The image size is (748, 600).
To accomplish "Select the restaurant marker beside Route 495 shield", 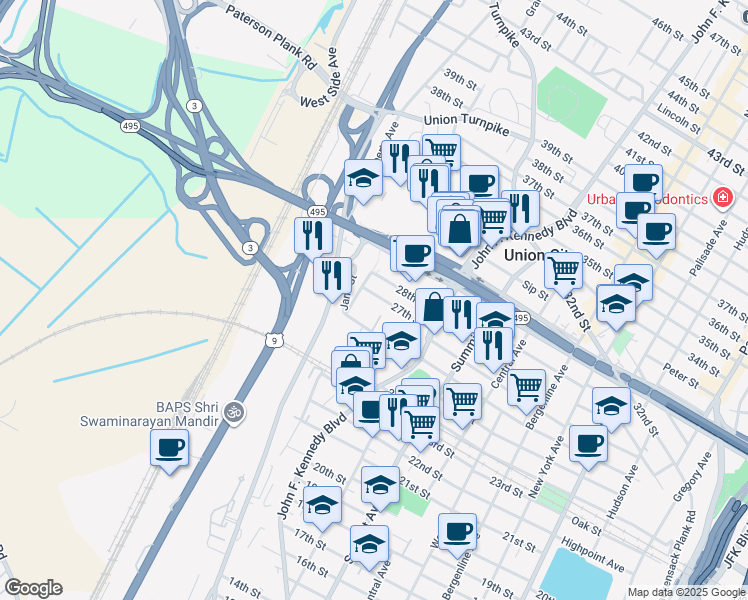I will tap(313, 239).
